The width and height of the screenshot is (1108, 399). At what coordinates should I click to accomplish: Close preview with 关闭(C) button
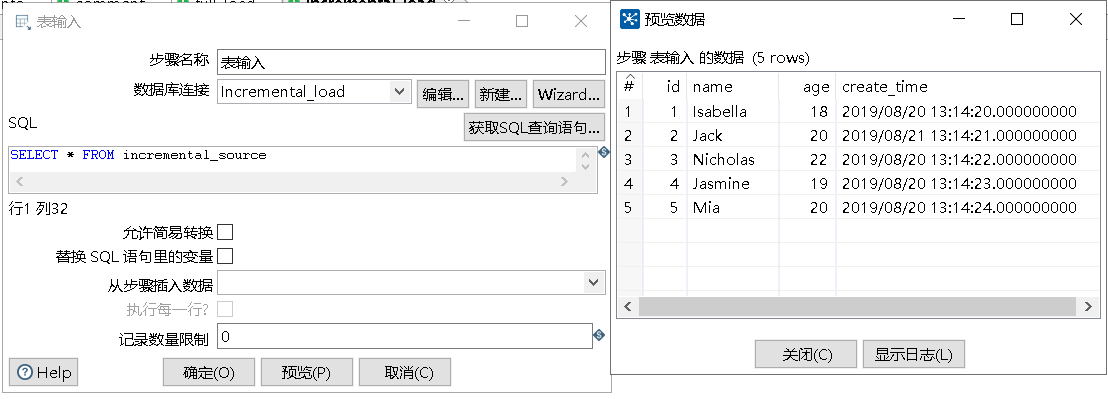806,355
